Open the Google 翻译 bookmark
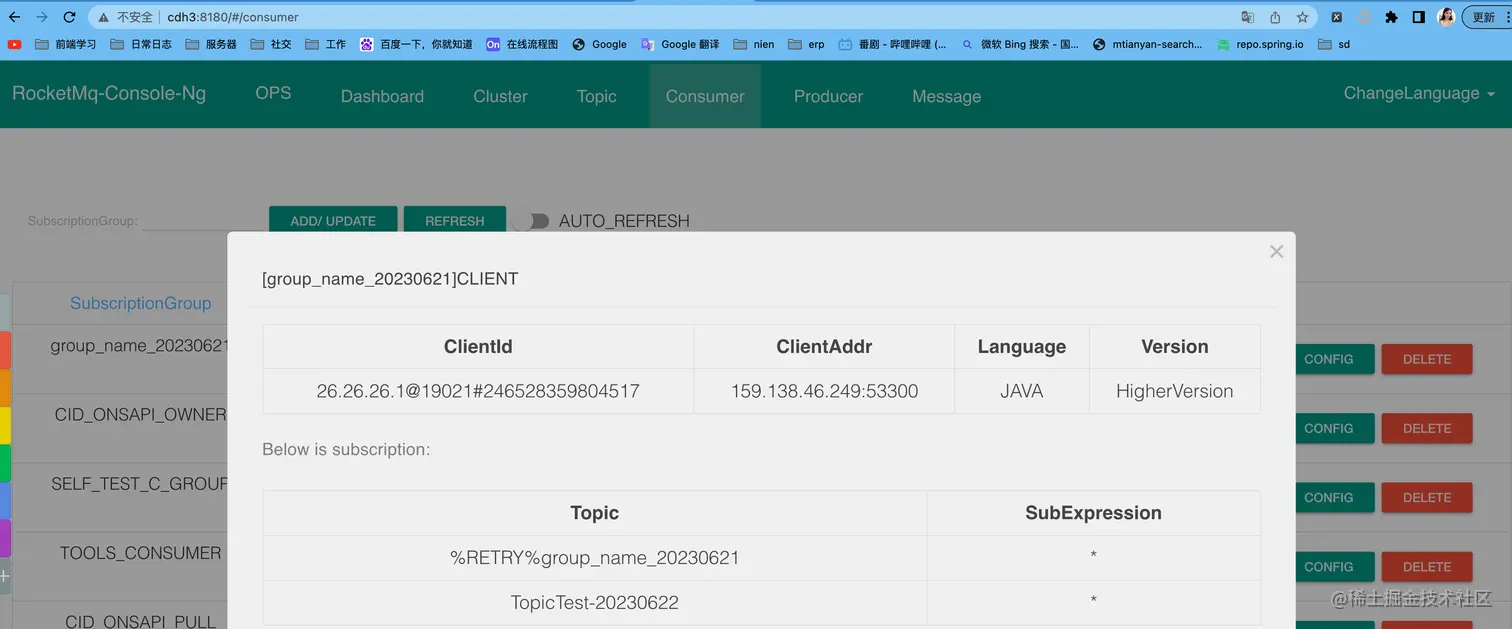 point(680,44)
